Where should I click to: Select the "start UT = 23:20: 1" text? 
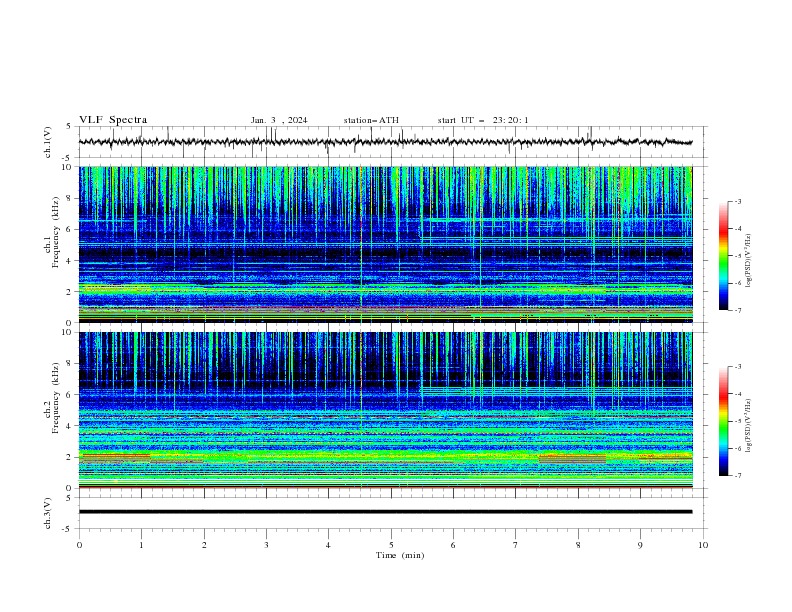[x=483, y=120]
